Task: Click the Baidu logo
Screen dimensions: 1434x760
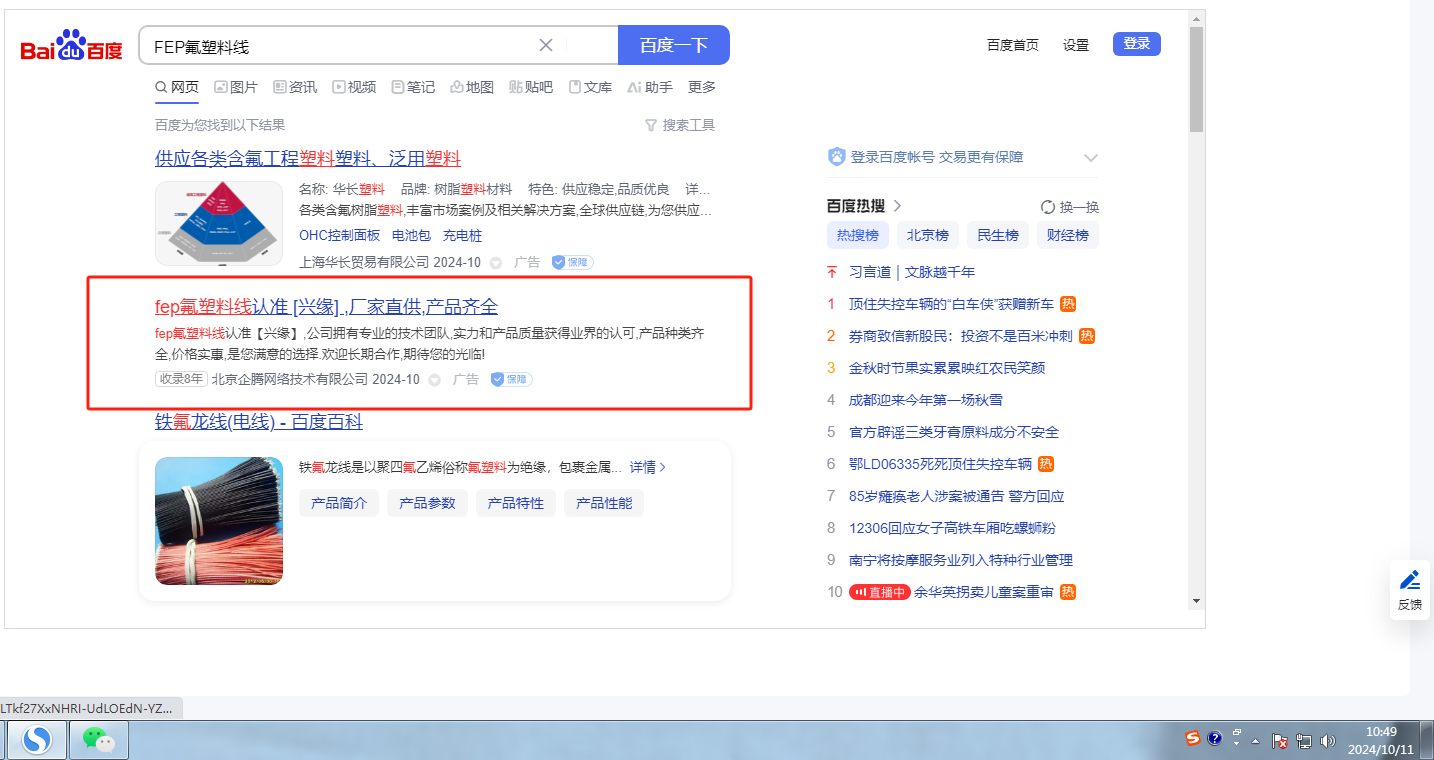Action: 71,46
